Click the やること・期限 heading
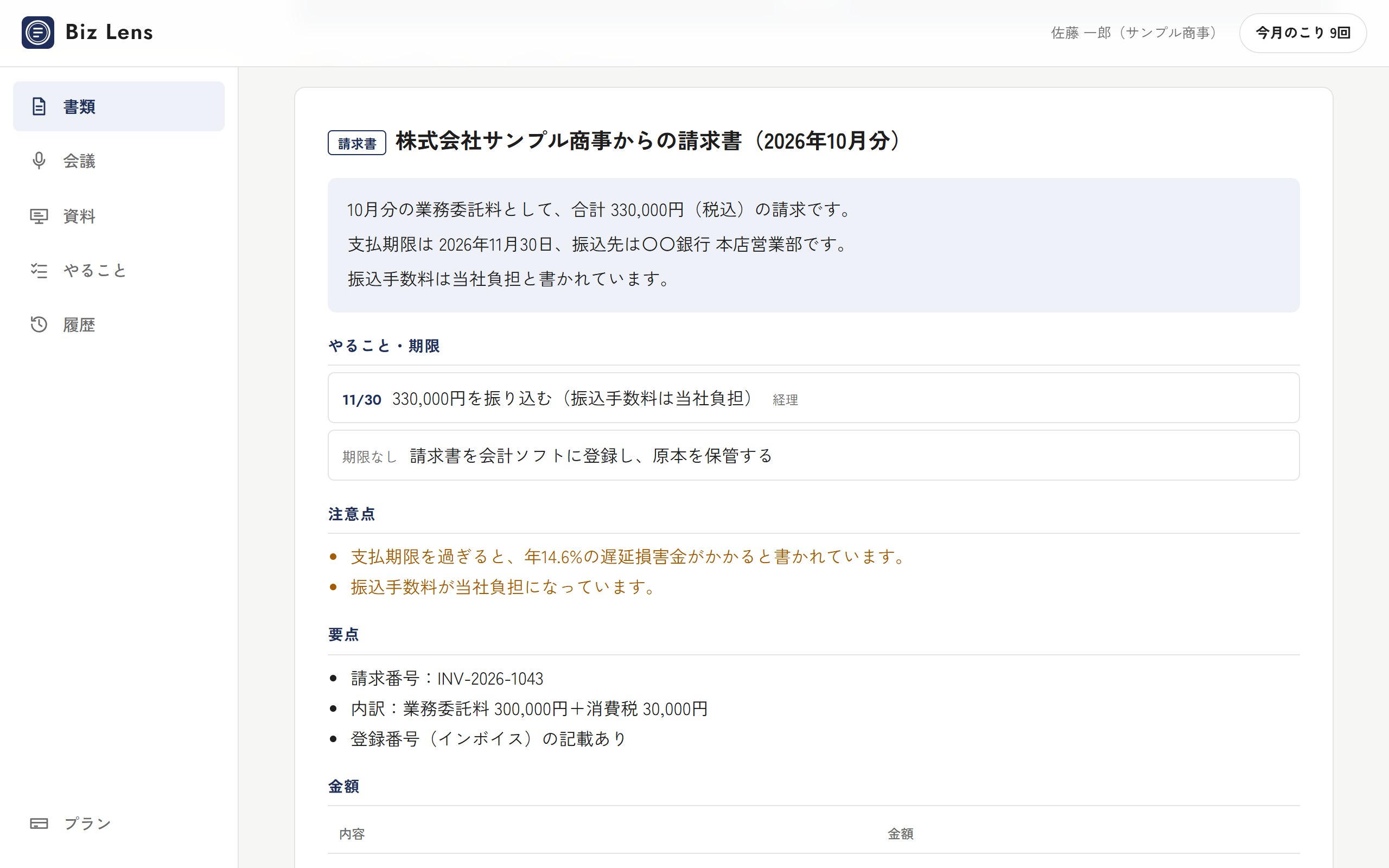The image size is (1389, 868). pyautogui.click(x=384, y=346)
